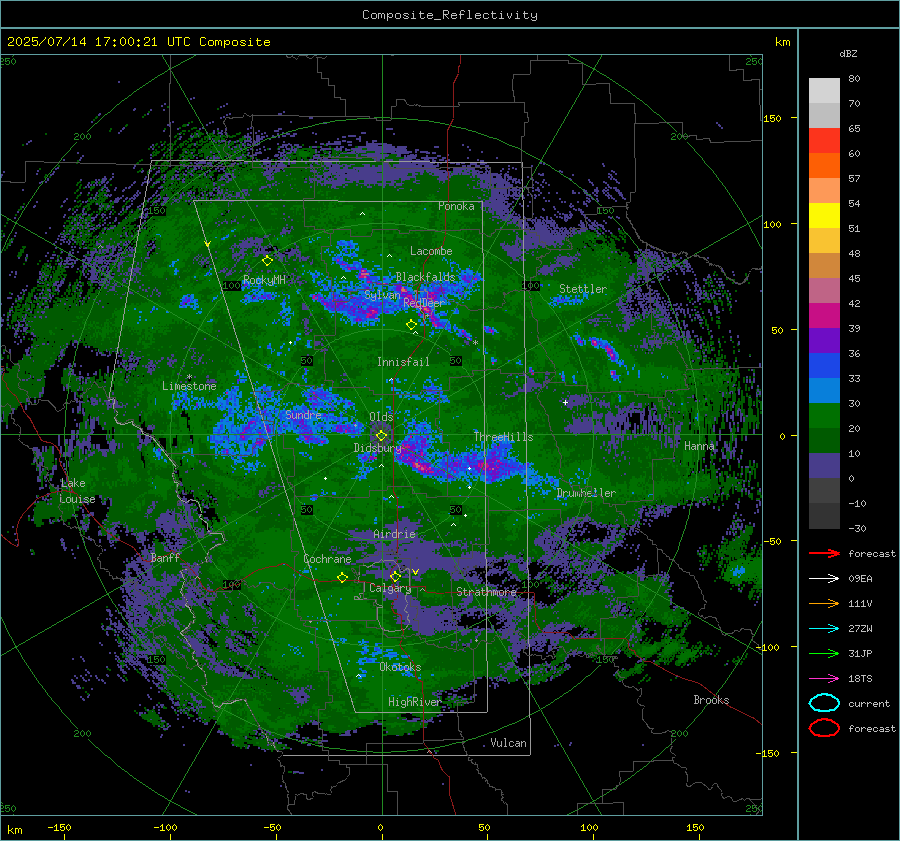Click the Drumheller city label
The width and height of the screenshot is (900, 841).
(x=586, y=493)
